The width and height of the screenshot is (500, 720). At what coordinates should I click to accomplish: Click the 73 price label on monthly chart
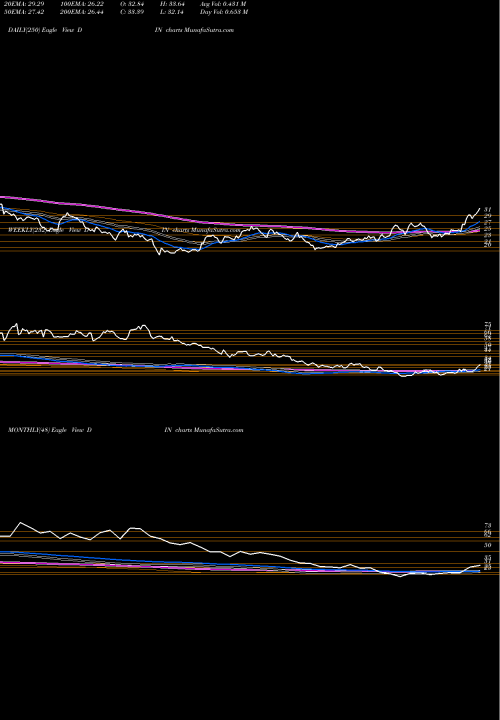[488, 525]
